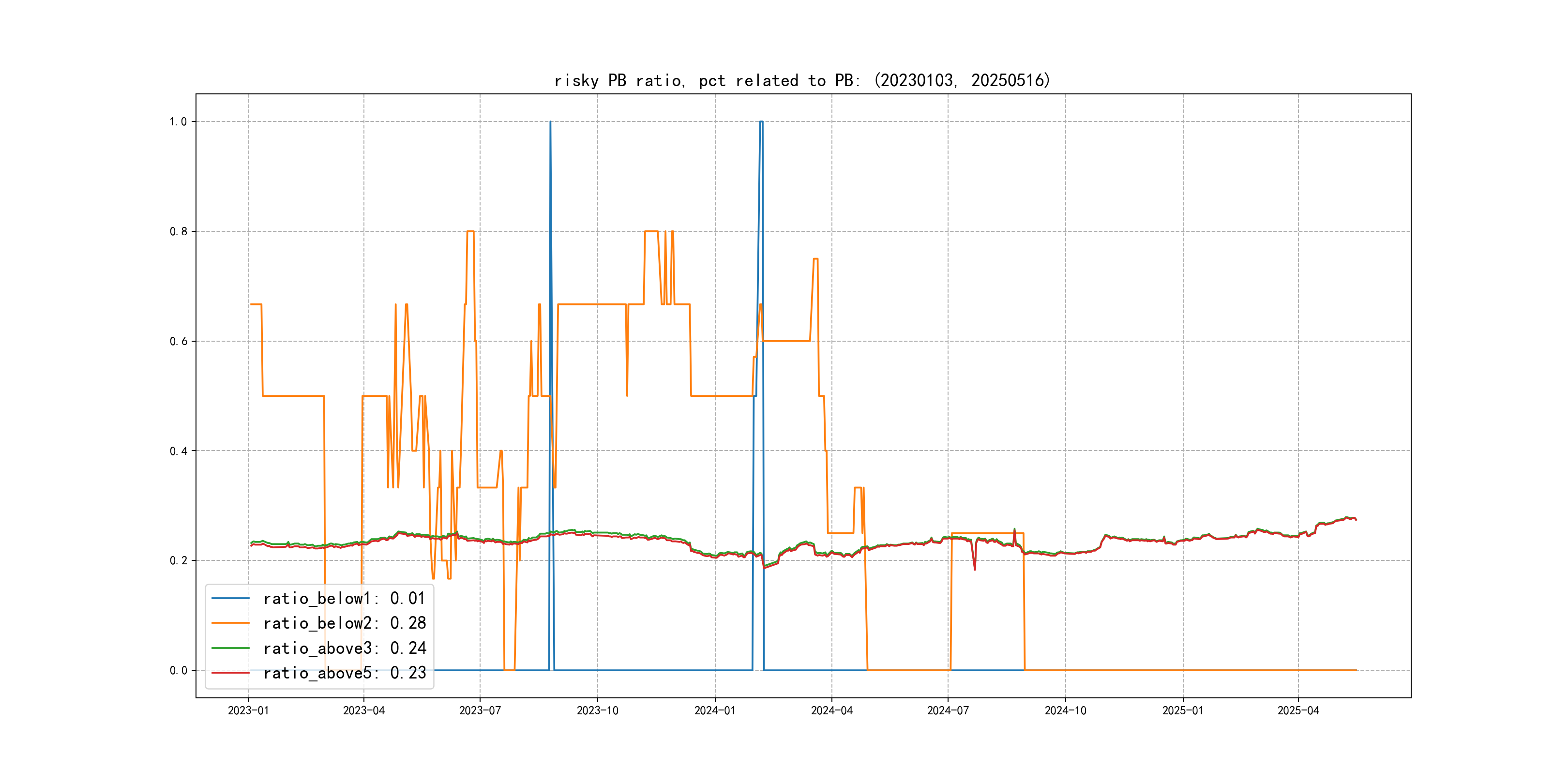Select the 'ratio_below2: 0.28' legend label

click(x=344, y=623)
